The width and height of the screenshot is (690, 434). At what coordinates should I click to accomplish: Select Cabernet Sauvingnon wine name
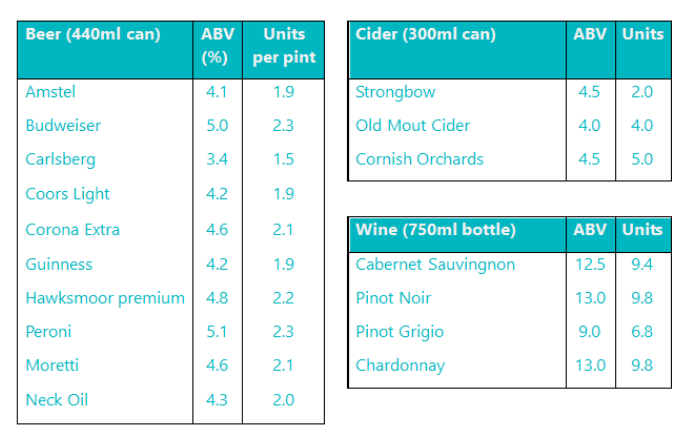435,265
